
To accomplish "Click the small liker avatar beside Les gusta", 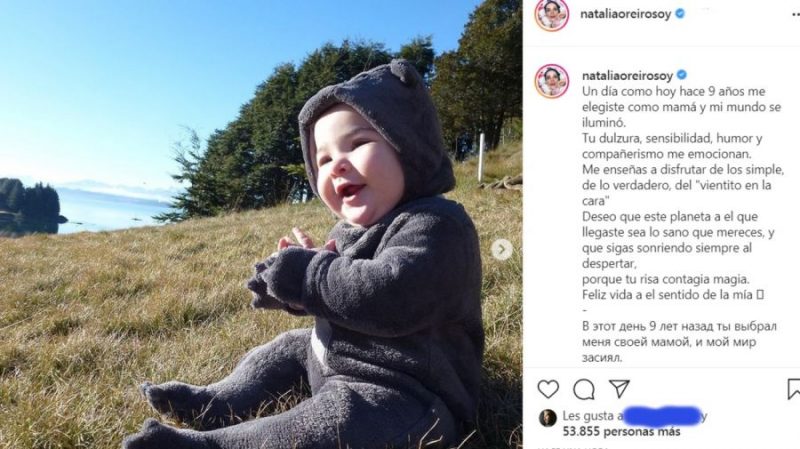I will [x=548, y=418].
